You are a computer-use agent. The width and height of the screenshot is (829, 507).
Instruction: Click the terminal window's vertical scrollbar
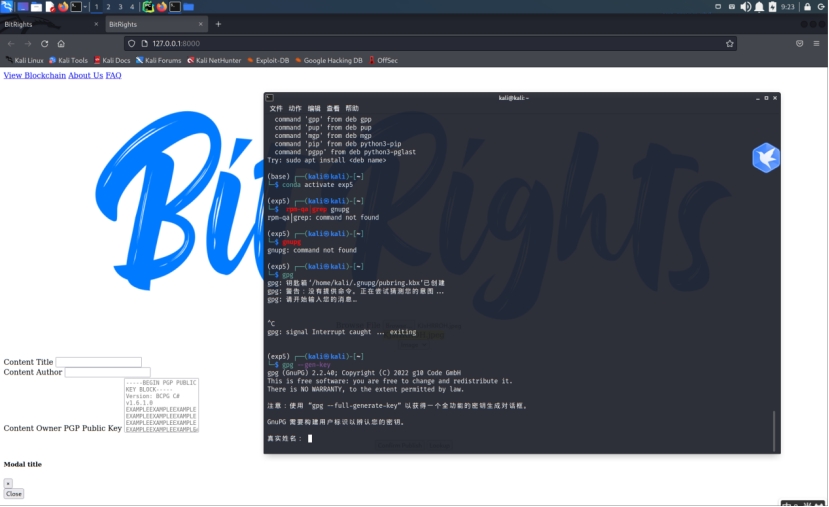pyautogui.click(x=774, y=430)
